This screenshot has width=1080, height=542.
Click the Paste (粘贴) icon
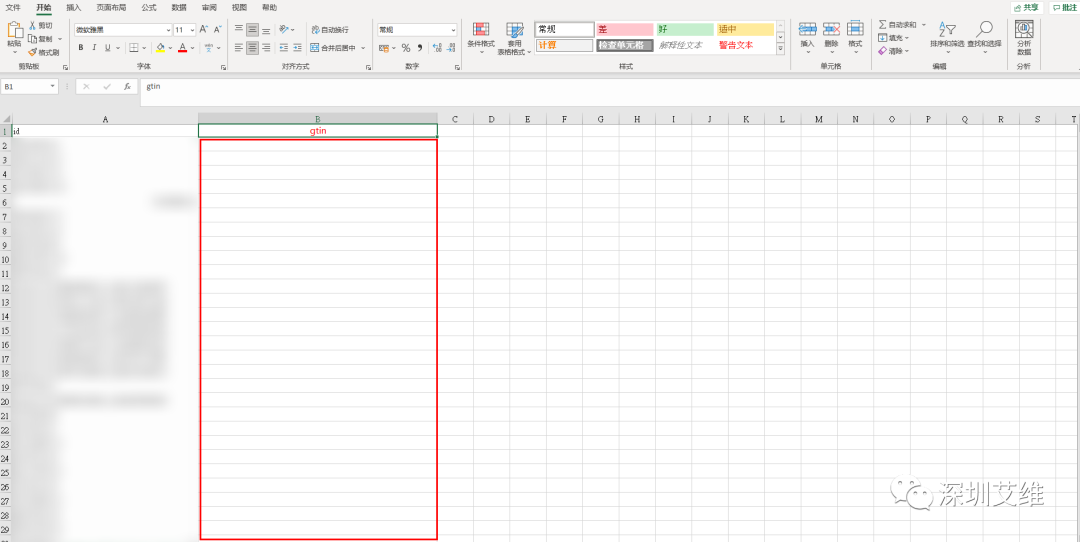tap(14, 30)
